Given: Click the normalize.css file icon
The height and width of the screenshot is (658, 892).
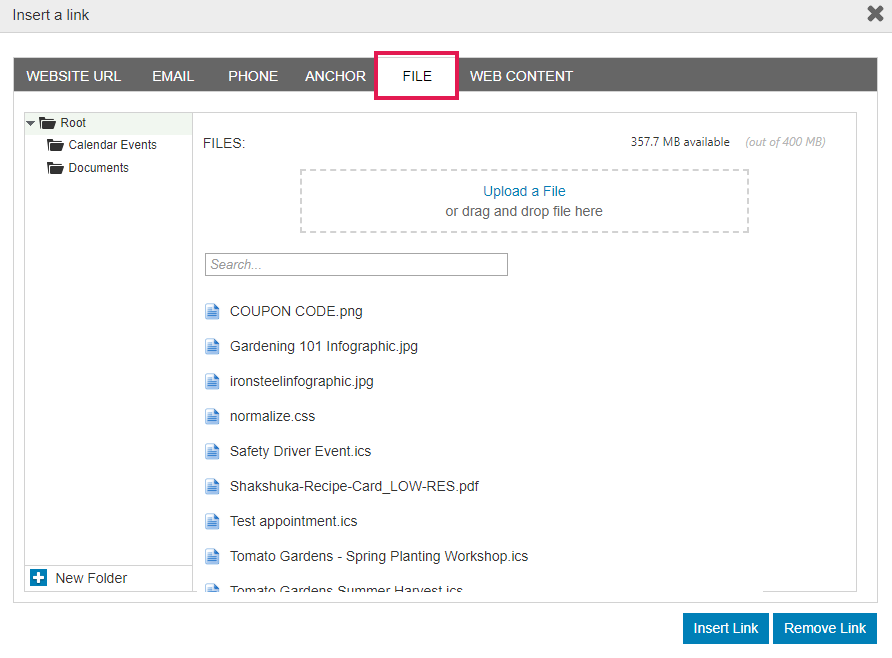Looking at the screenshot, I should [x=212, y=416].
